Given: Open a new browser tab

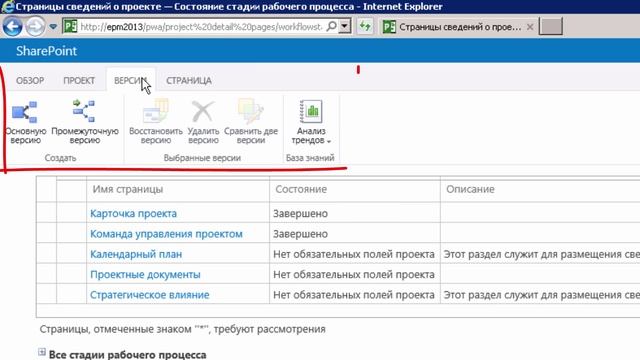Looking at the screenshot, I should pyautogui.click(x=551, y=27).
